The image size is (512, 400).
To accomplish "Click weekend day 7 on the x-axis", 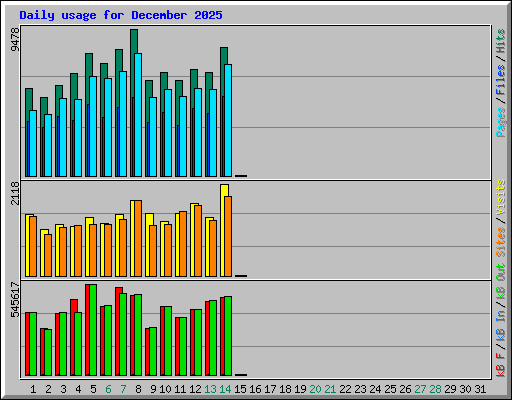I will tap(123, 389).
